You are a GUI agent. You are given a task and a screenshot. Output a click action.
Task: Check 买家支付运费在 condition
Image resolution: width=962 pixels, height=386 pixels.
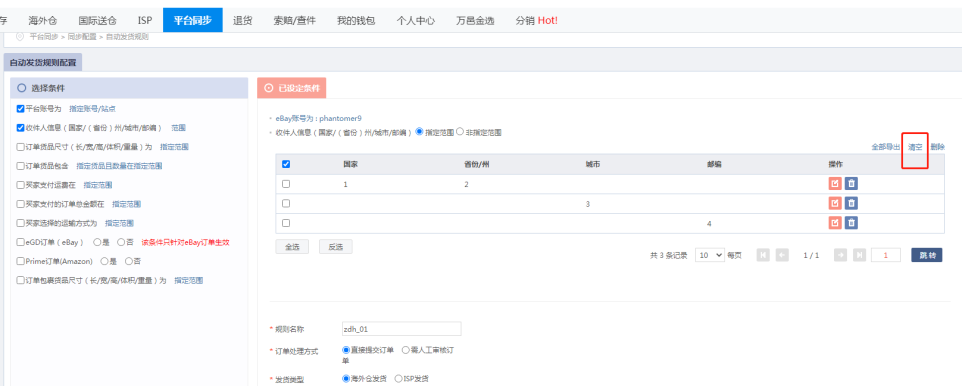20,185
